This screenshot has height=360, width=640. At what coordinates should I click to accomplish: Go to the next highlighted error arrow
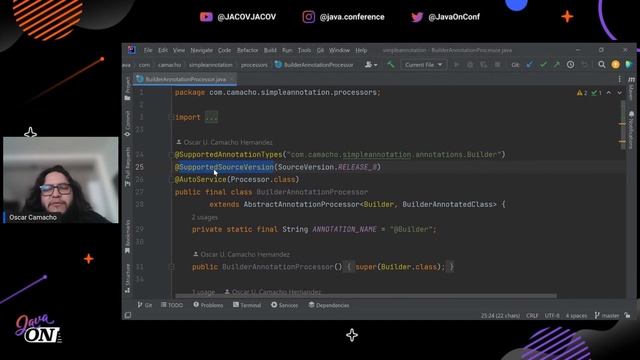(x=620, y=93)
